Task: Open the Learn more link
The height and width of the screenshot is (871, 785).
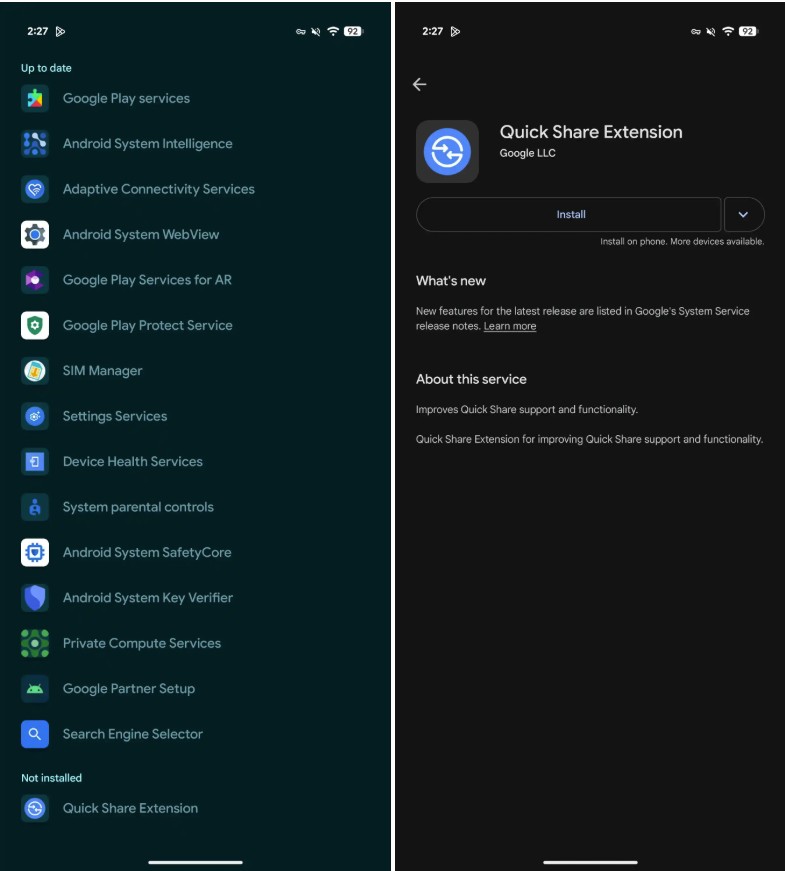Action: pos(509,326)
